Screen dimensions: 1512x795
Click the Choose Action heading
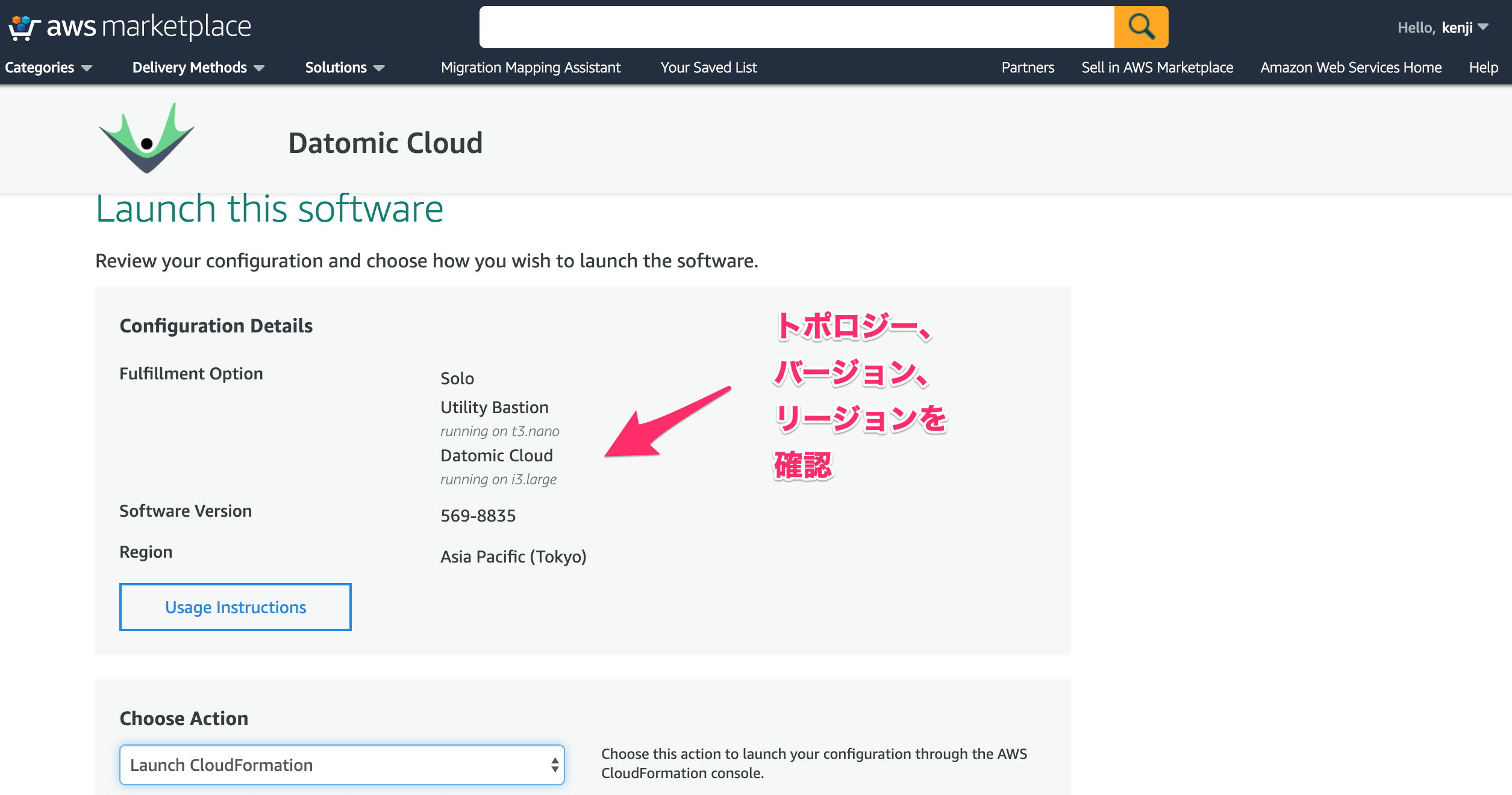[x=184, y=719]
